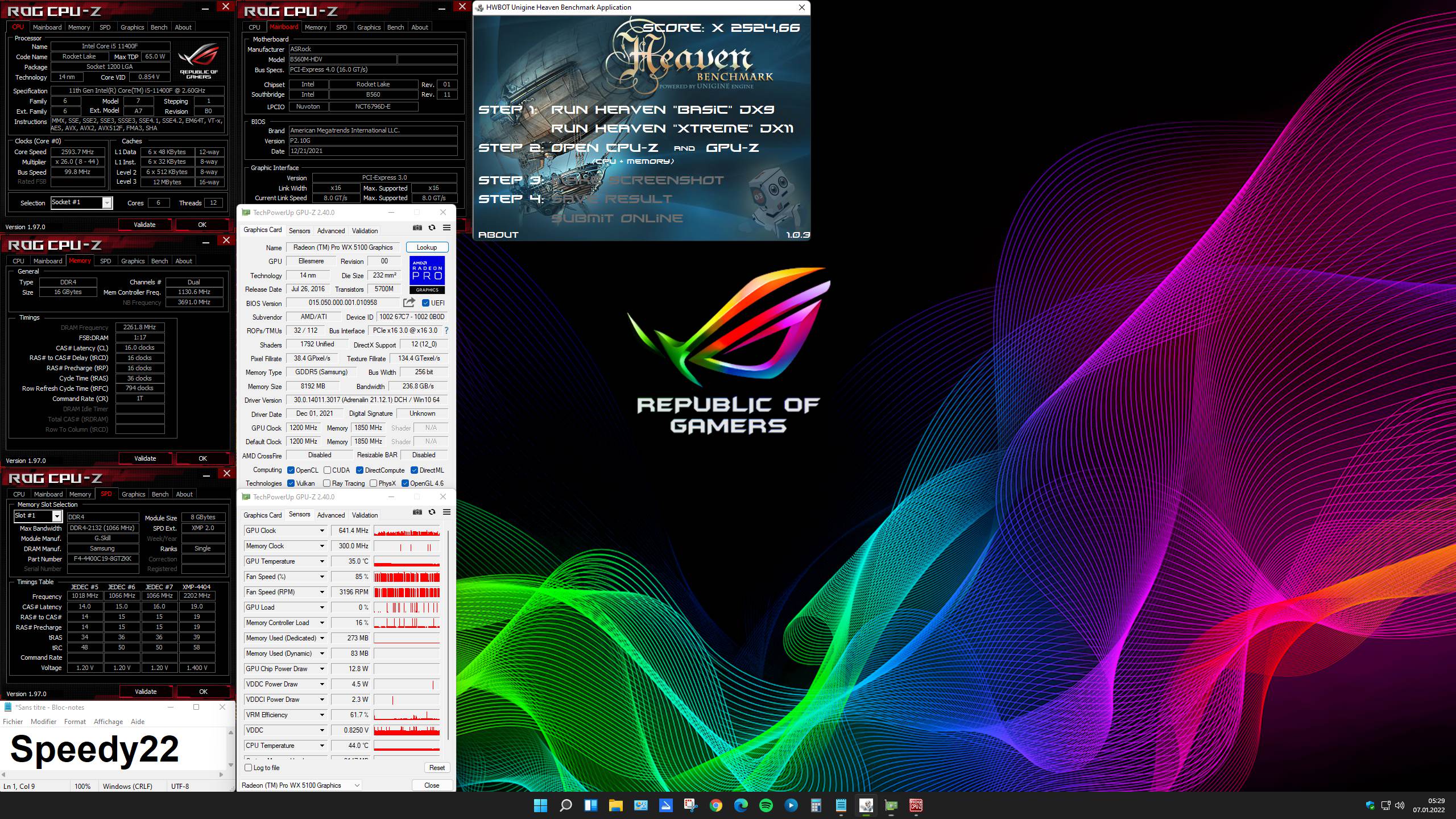Toggle CUDA checkbox

click(x=327, y=470)
